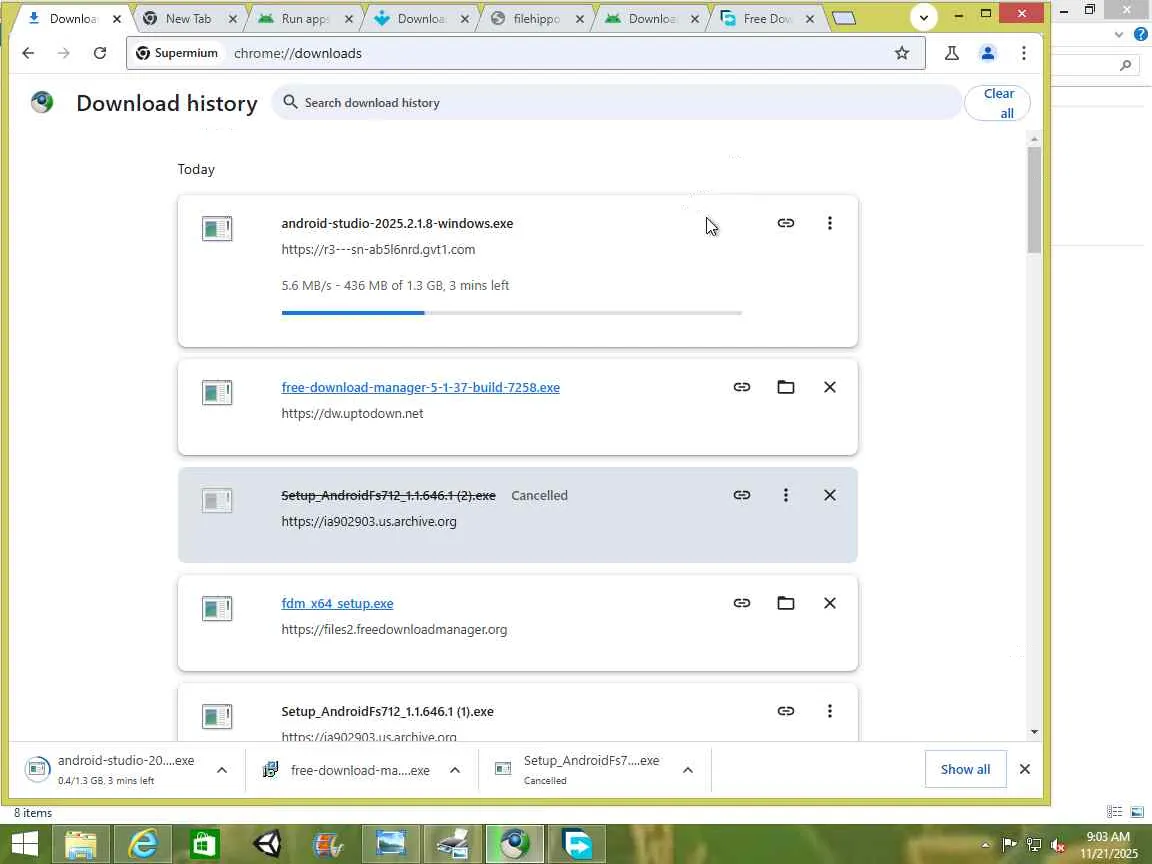Copy download link for free-download-manager-5-1-37 file
This screenshot has width=1152, height=864.
coord(741,386)
